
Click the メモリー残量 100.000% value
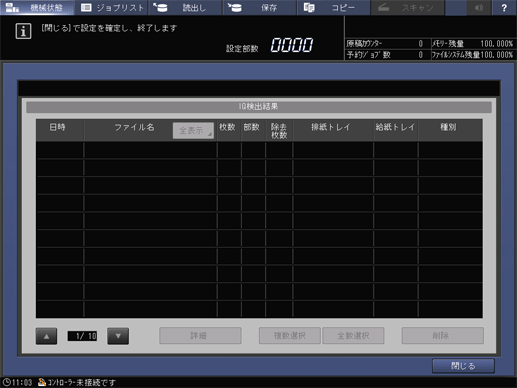coord(496,44)
